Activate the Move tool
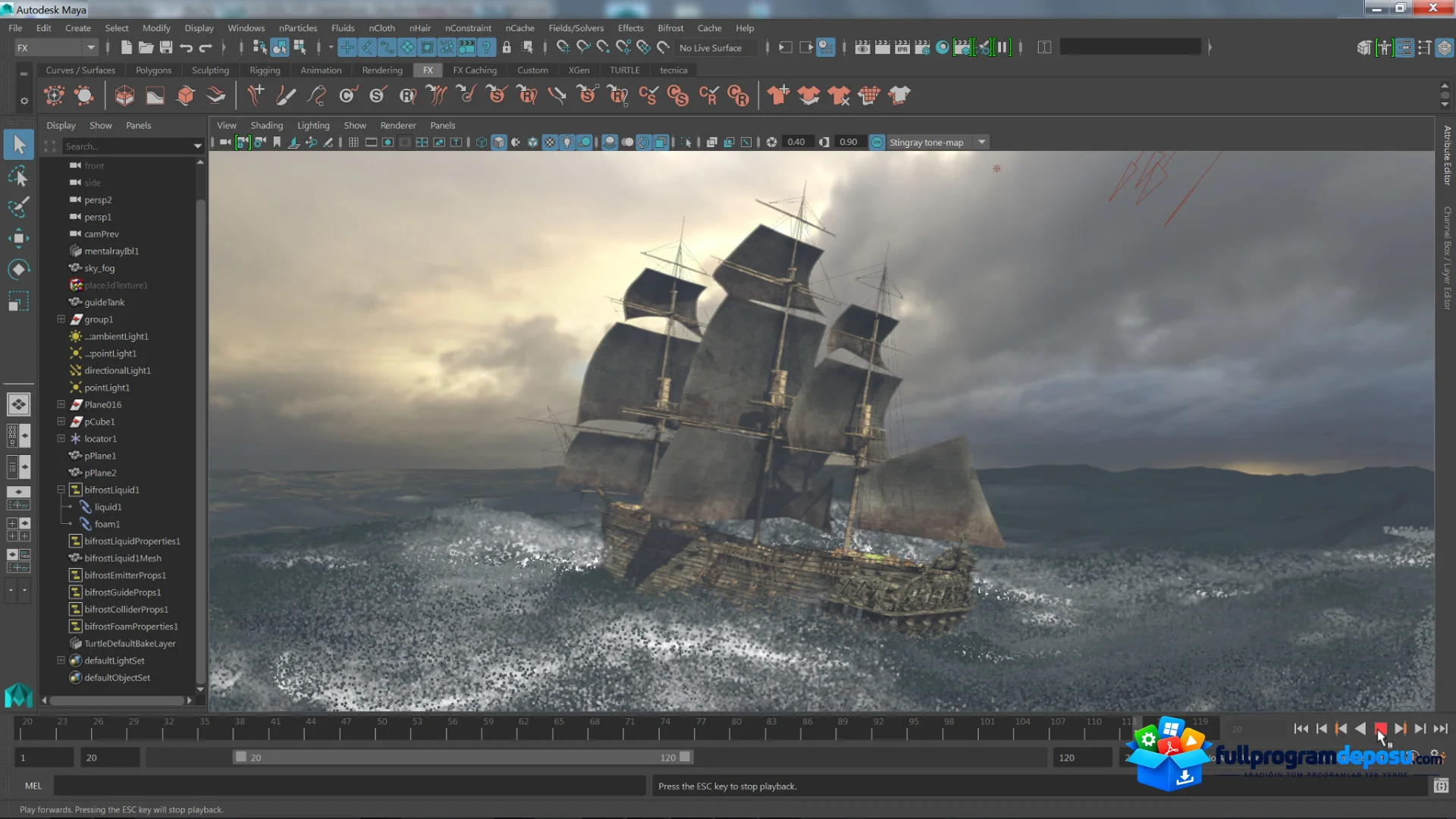1456x819 pixels. tap(19, 238)
